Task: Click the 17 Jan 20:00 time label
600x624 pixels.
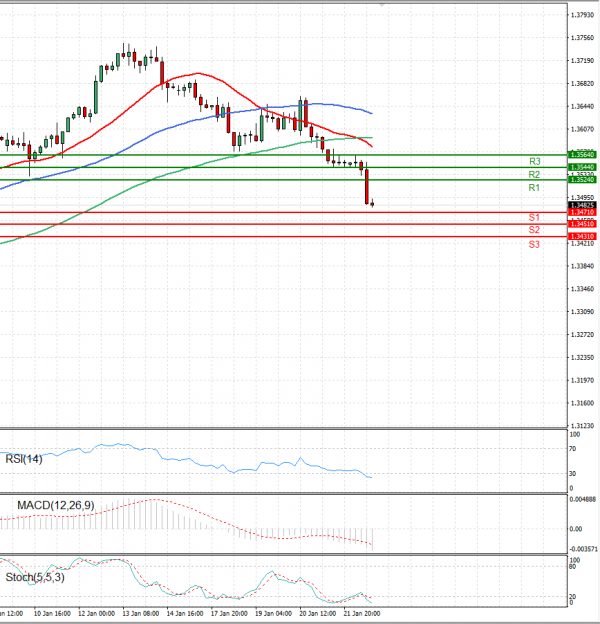Action: coord(229,613)
